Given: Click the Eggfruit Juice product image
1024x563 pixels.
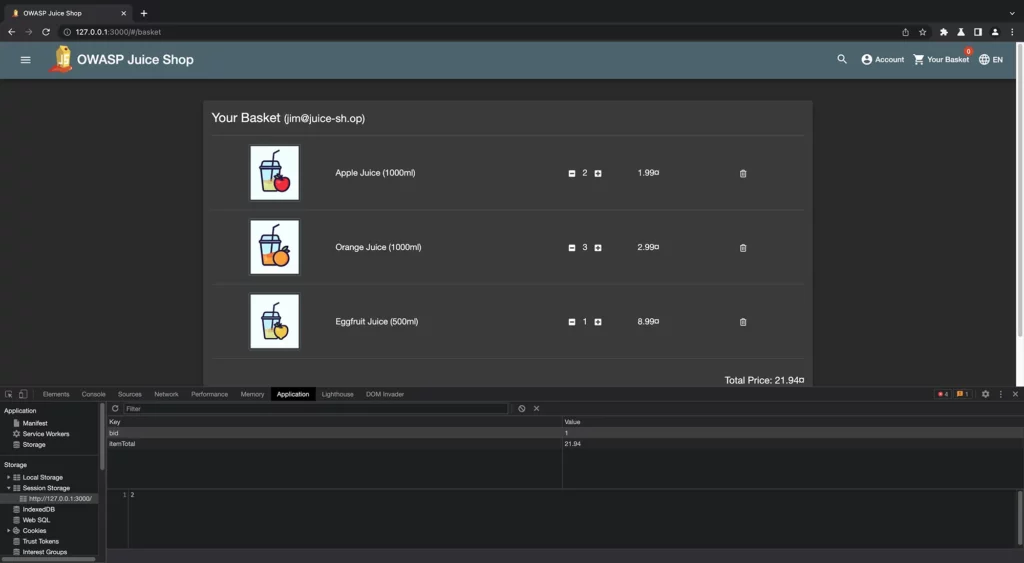Looking at the screenshot, I should [274, 321].
